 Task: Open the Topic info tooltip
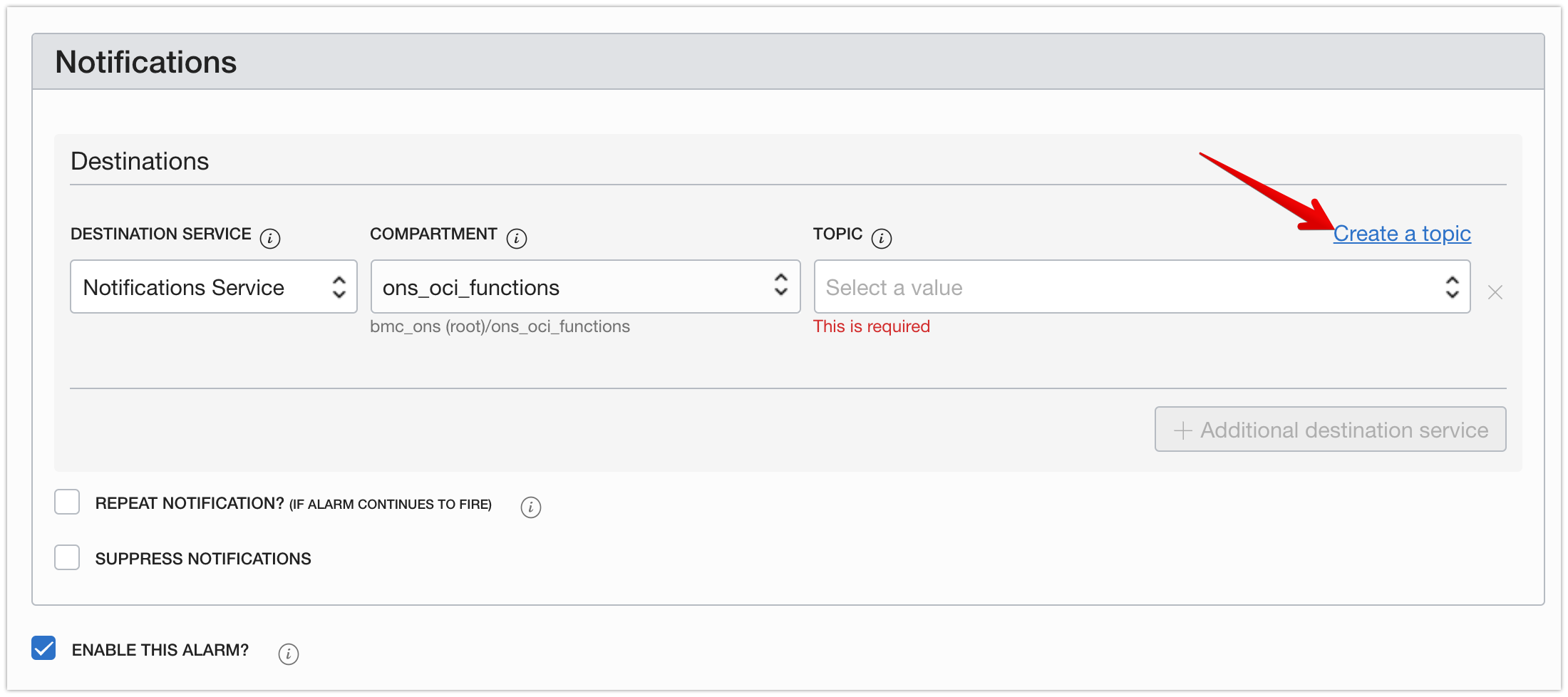[x=882, y=238]
